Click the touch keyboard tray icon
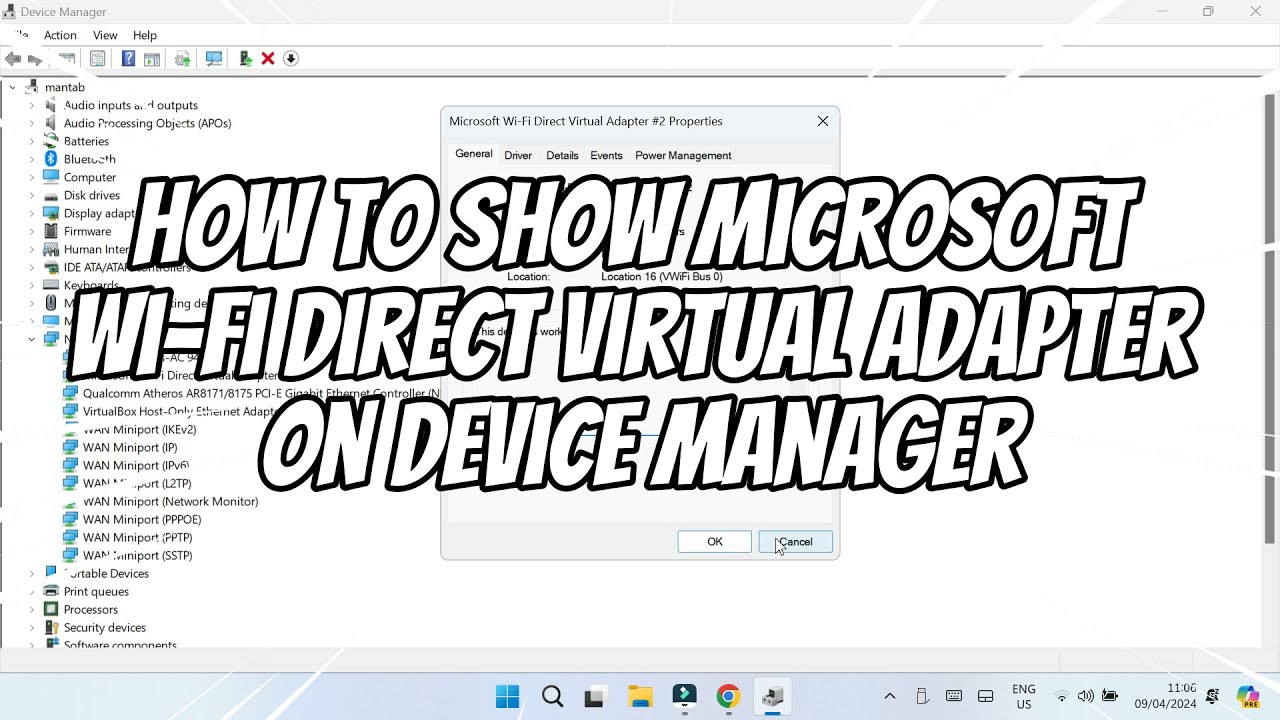 pyautogui.click(x=954, y=696)
